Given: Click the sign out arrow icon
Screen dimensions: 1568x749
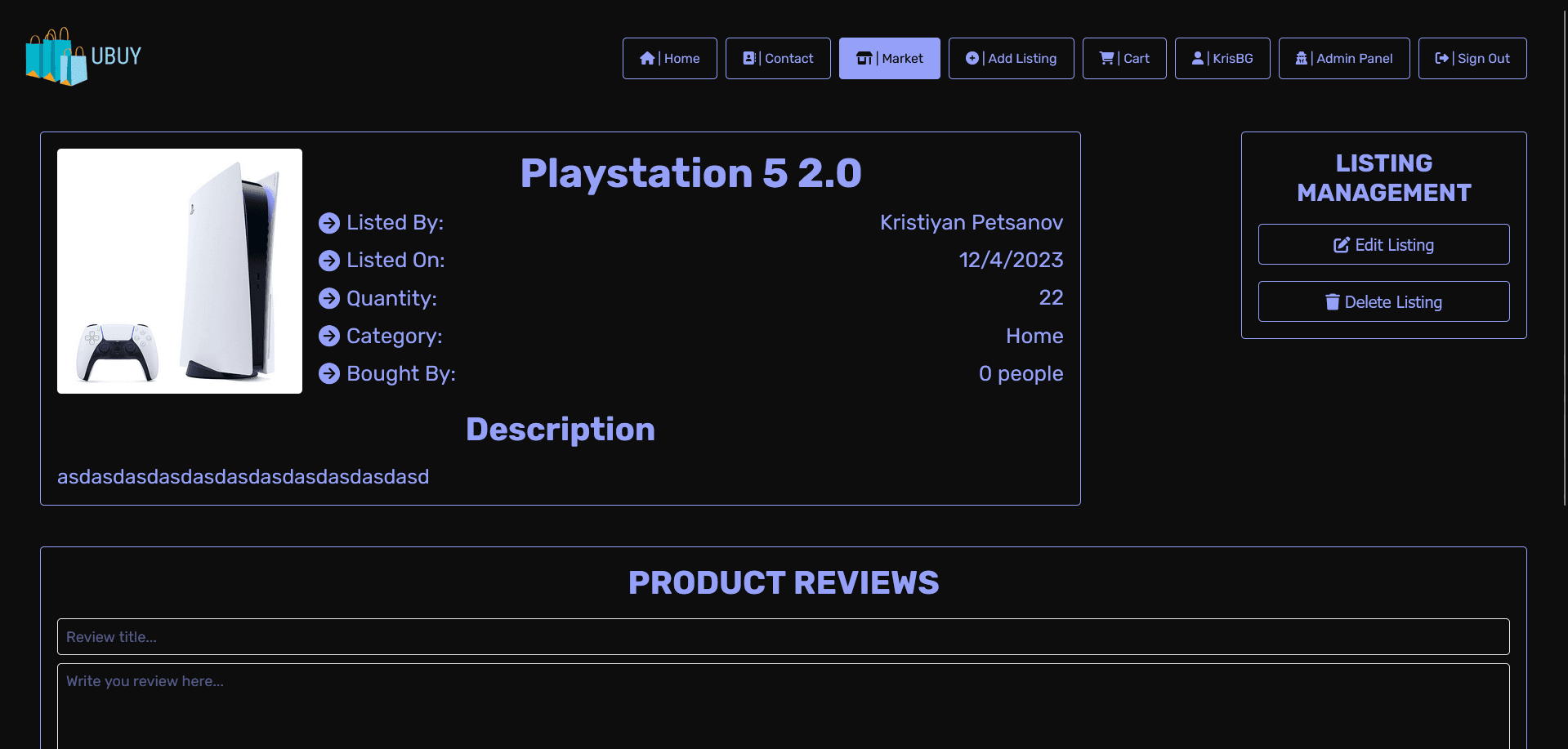Looking at the screenshot, I should click(x=1441, y=59).
